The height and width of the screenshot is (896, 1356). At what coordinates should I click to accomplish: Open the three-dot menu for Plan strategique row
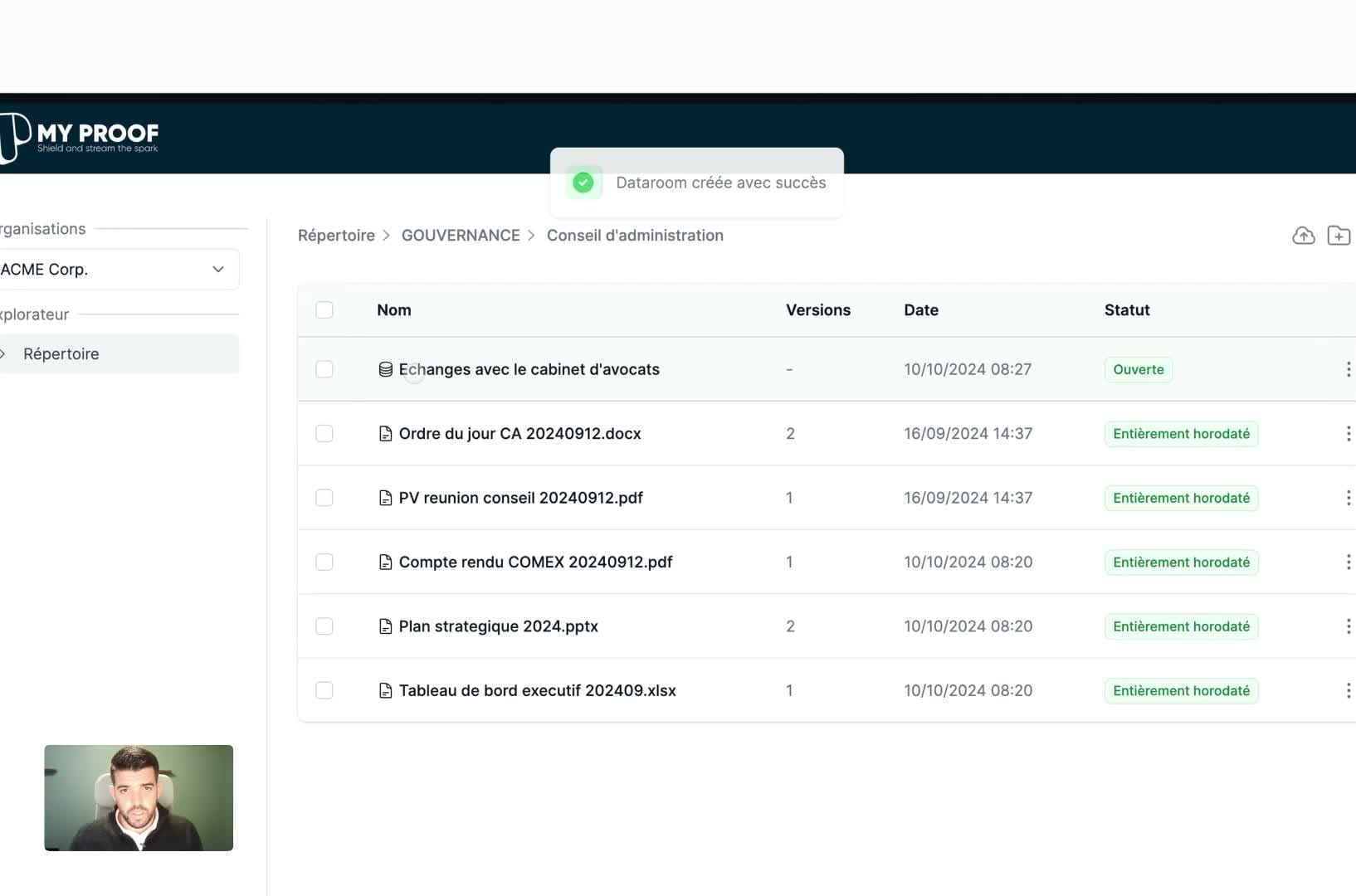pos(1347,626)
